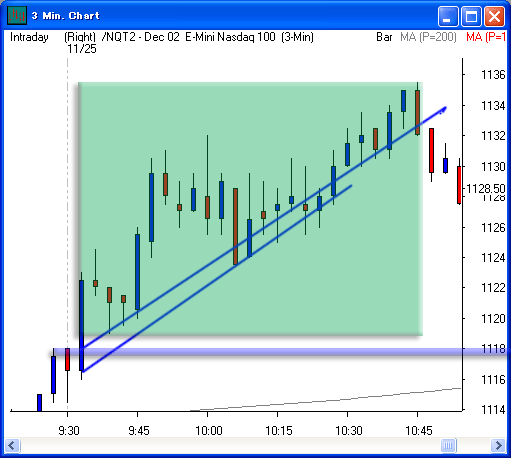
Task: Select the Intraday label in header
Action: point(29,37)
